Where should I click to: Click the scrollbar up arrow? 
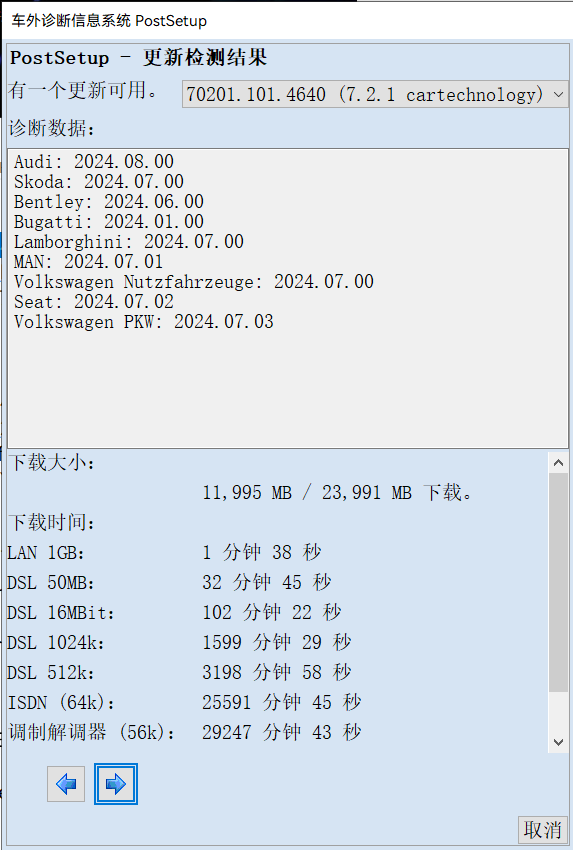tap(558, 463)
